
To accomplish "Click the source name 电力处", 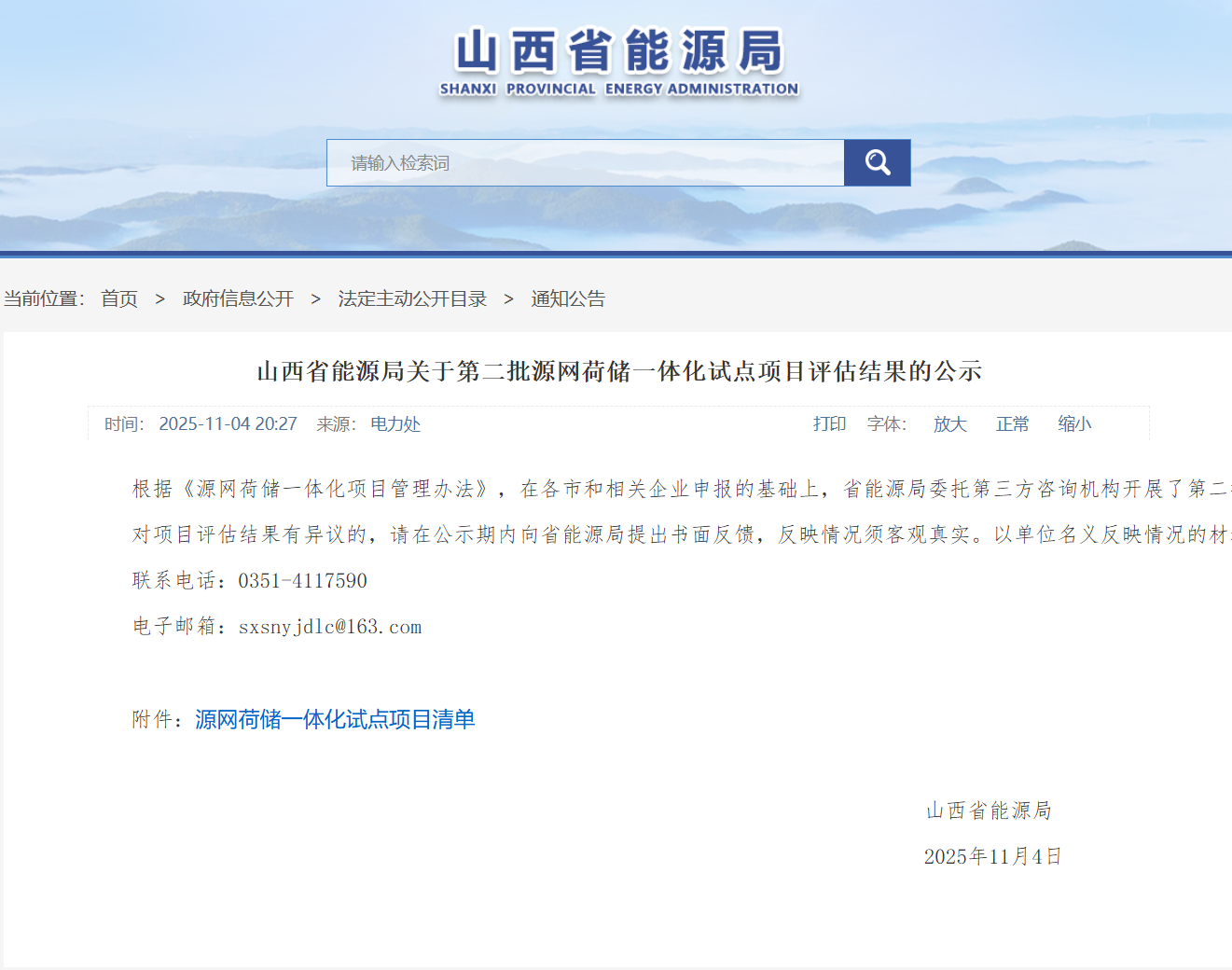I will pos(395,424).
